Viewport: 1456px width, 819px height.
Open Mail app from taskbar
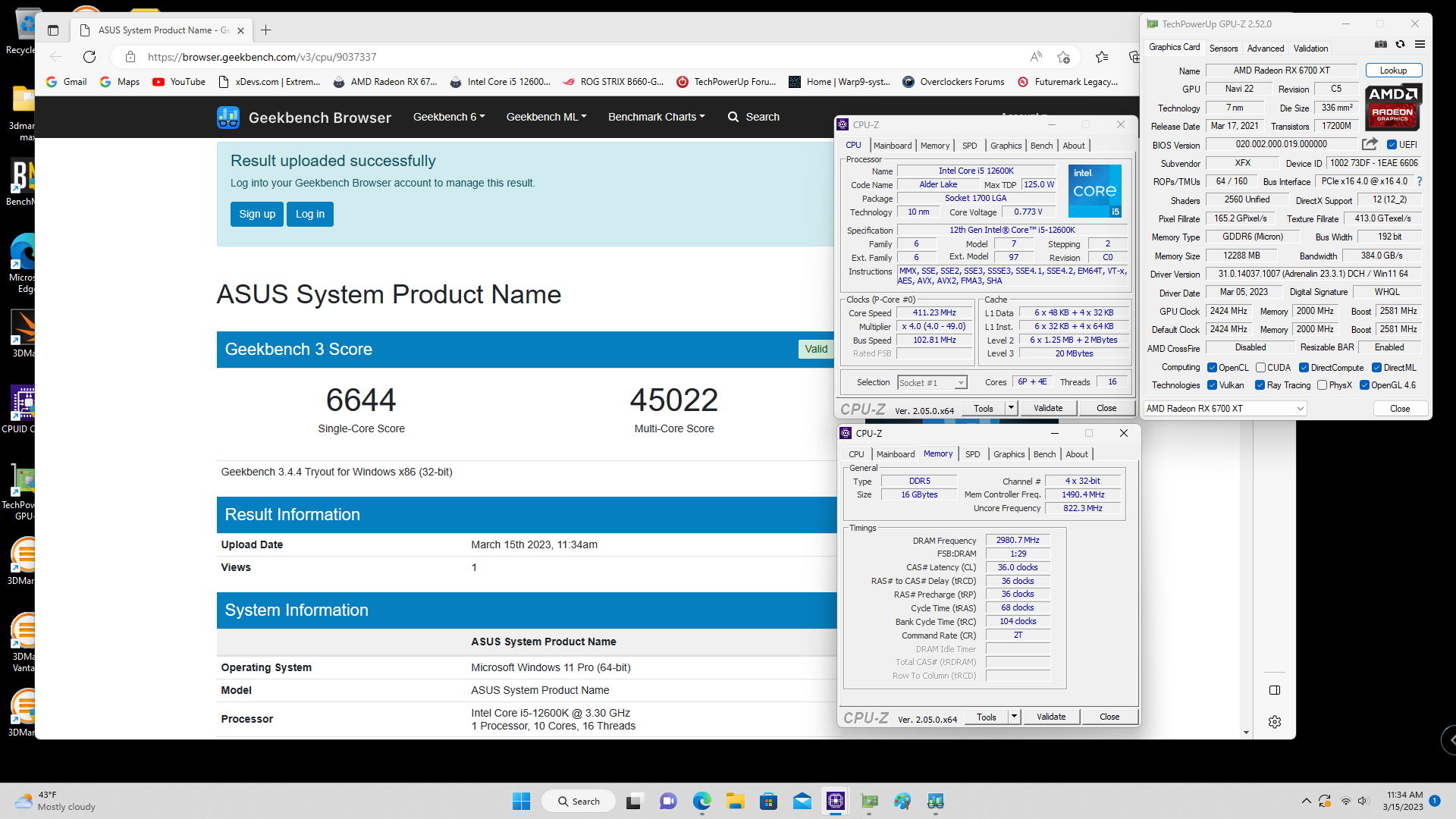click(802, 802)
